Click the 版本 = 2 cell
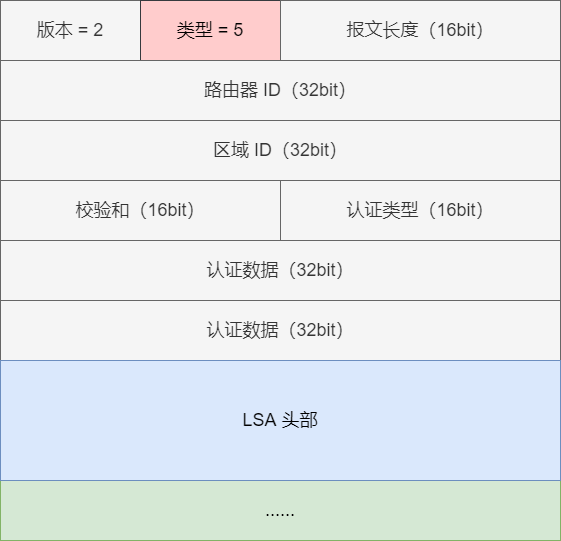The image size is (561, 541). coord(70,30)
